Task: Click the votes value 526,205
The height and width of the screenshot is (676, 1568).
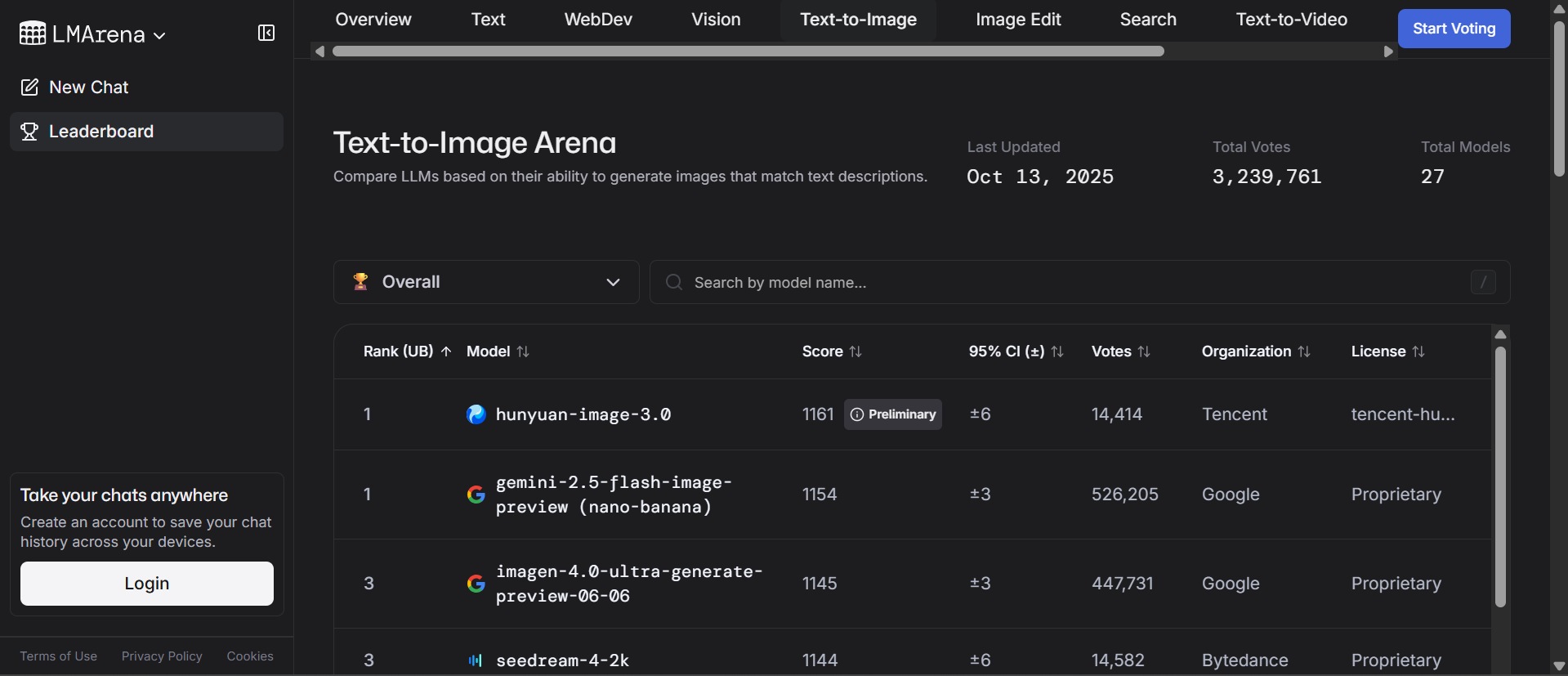Action: pos(1125,495)
